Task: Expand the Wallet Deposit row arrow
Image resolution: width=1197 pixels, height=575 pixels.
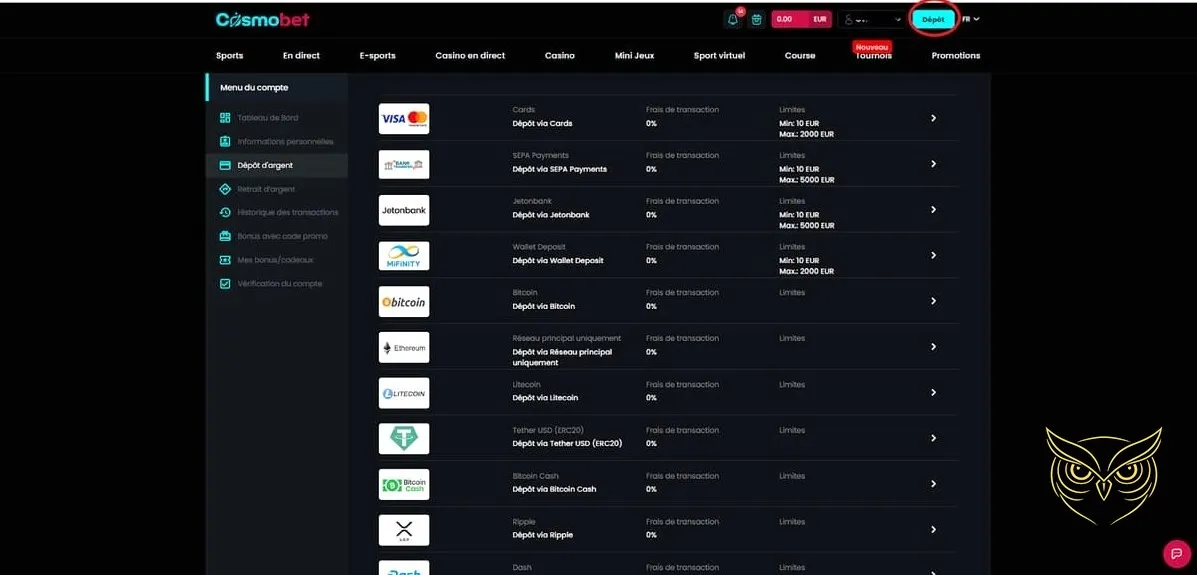Action: (x=933, y=256)
